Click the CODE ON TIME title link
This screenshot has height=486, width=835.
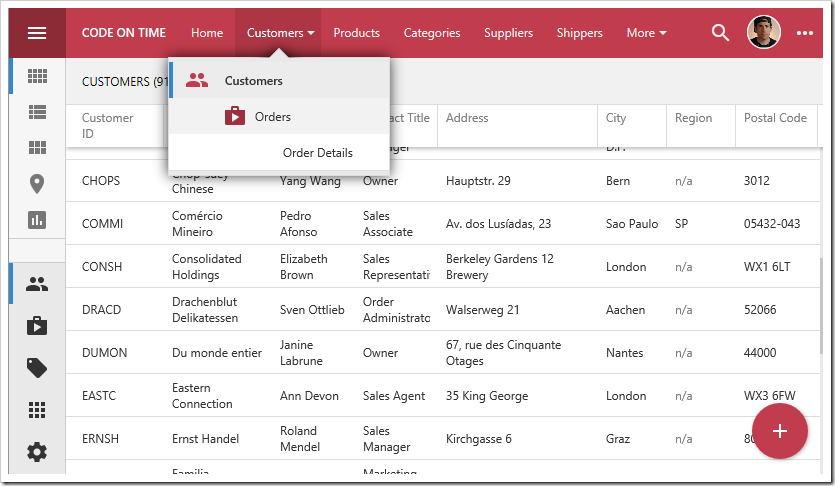(124, 33)
